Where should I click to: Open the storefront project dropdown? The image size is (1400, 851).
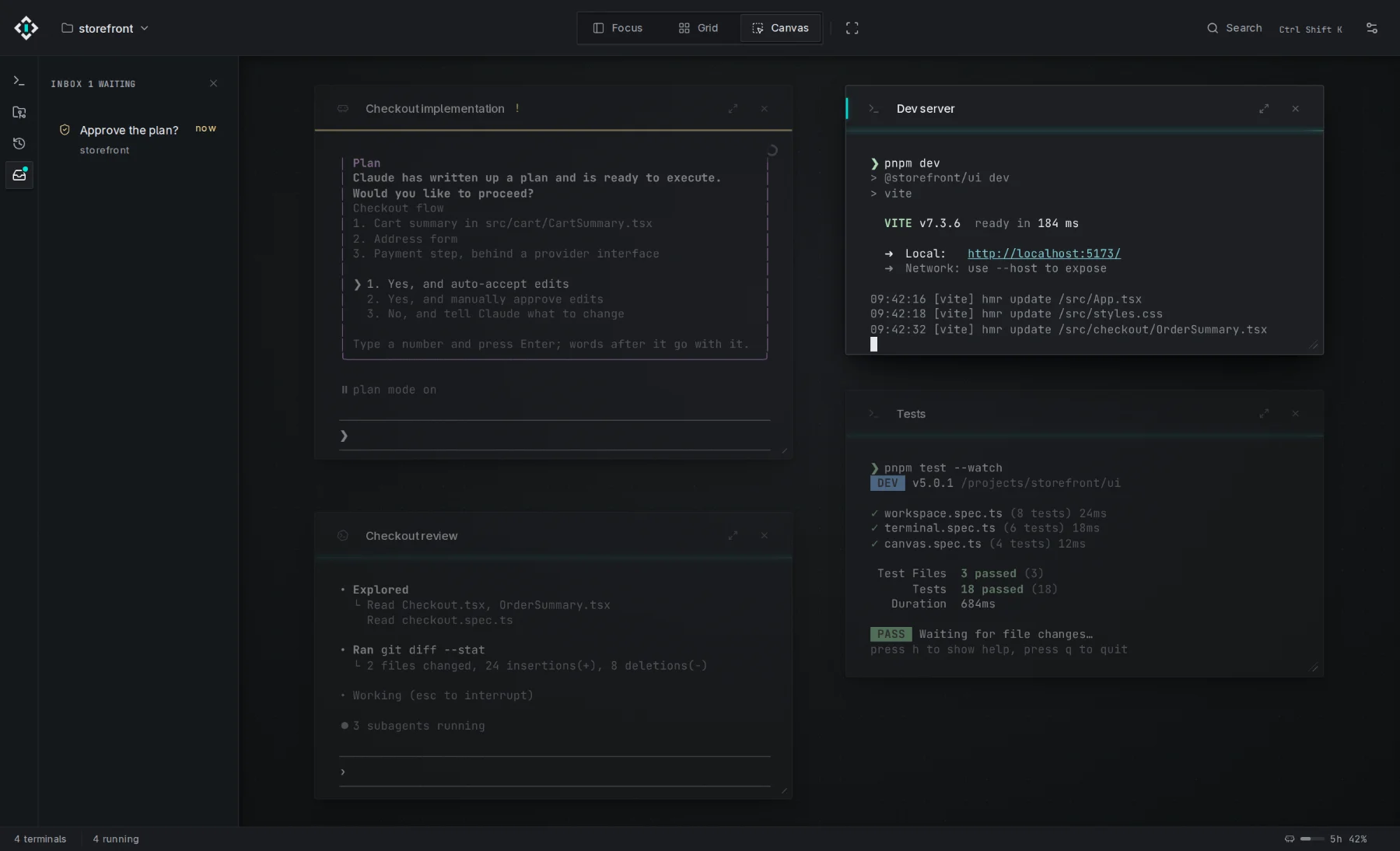[x=105, y=28]
